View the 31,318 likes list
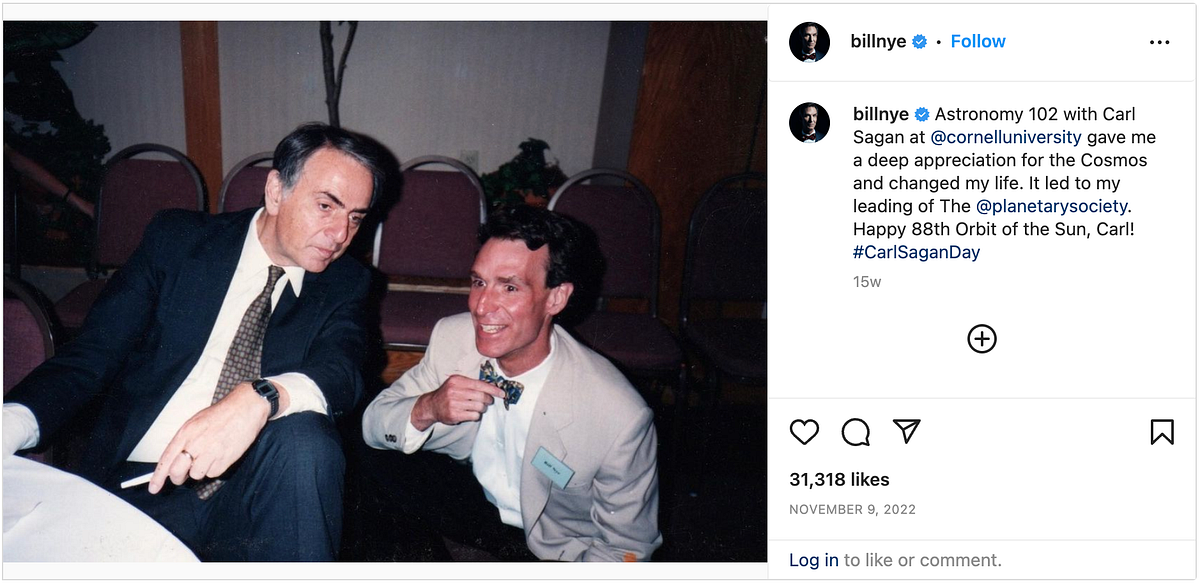This screenshot has width=1200, height=583. coord(839,480)
